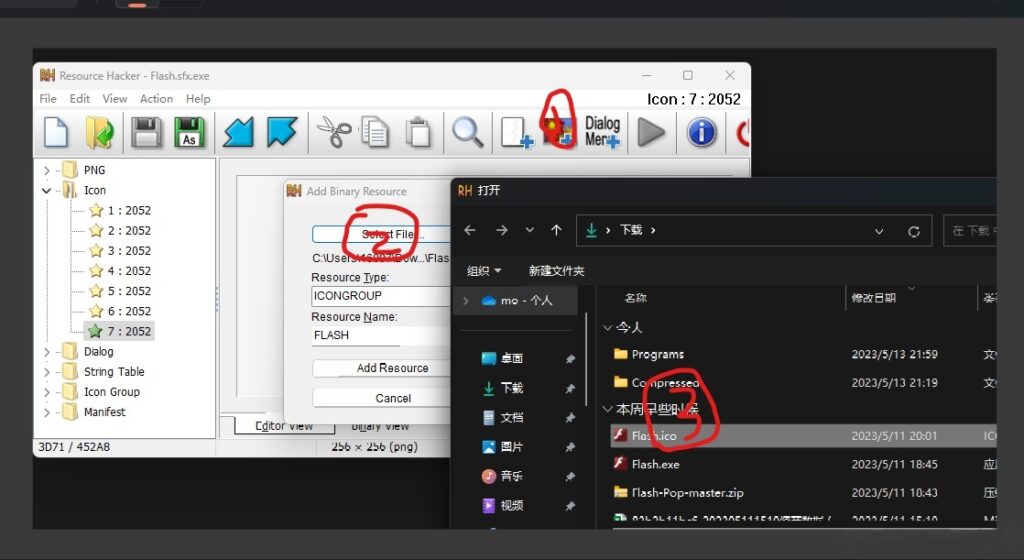Viewport: 1024px width, 560px height.
Task: Click the 新建文件夹 button
Action: [x=556, y=271]
